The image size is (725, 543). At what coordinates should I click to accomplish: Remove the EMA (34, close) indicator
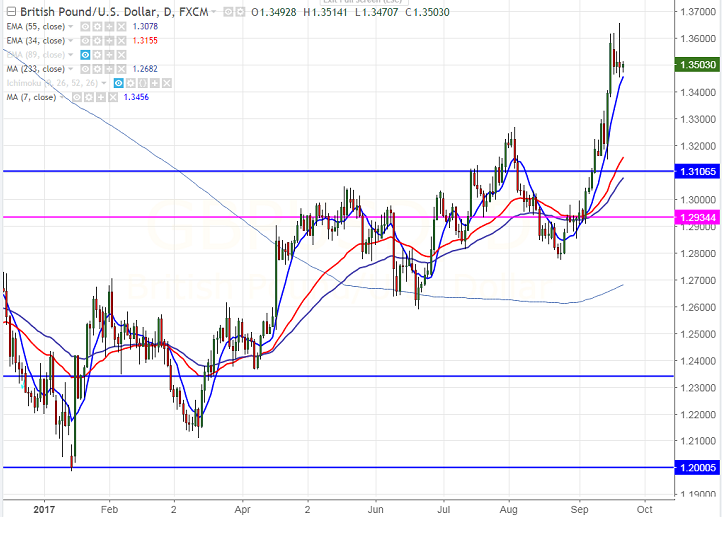pos(121,41)
